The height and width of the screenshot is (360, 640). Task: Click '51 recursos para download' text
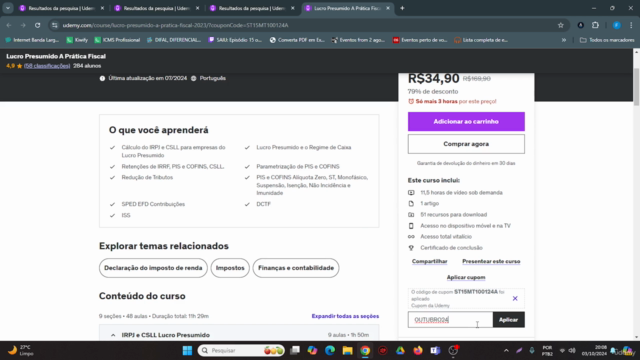pyautogui.click(x=453, y=215)
